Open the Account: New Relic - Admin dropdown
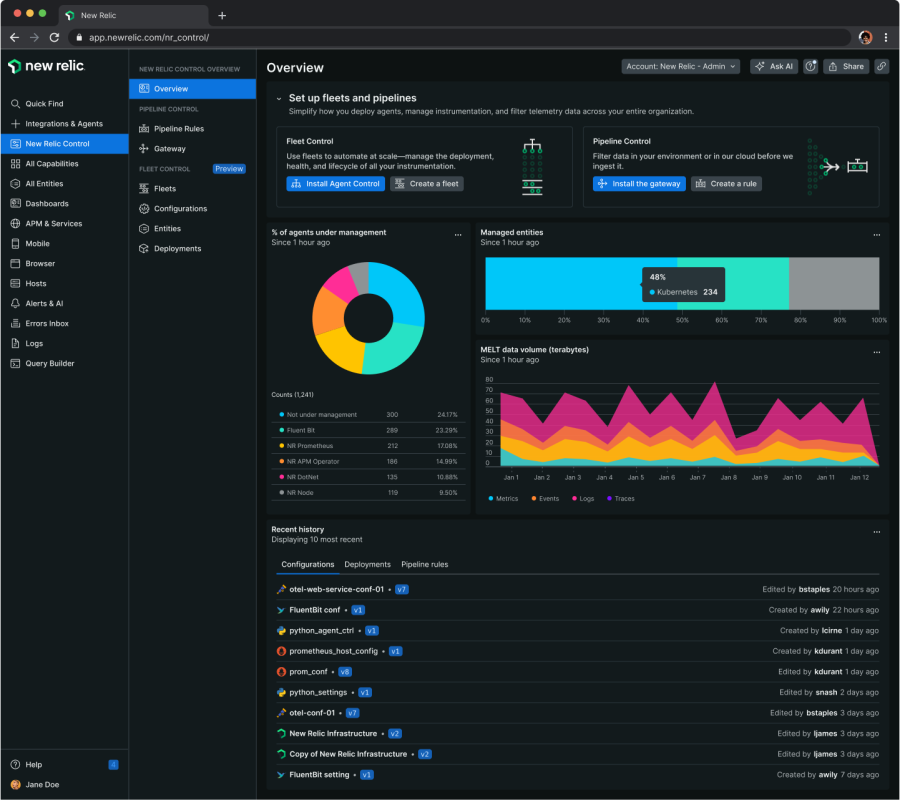Image resolution: width=900 pixels, height=800 pixels. point(681,67)
